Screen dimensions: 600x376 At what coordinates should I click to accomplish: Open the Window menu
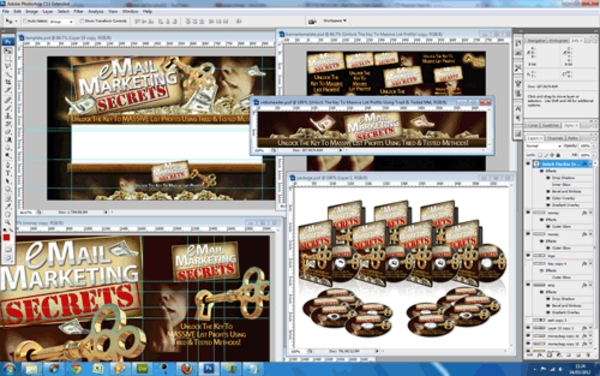coord(130,11)
